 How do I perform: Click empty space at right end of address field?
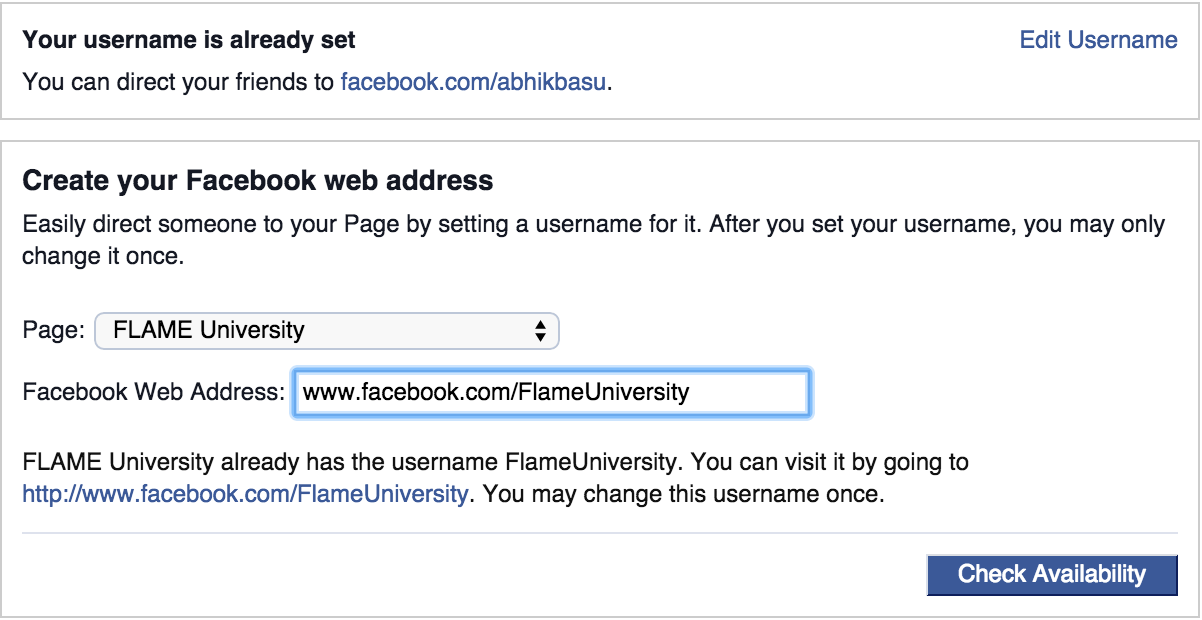coord(760,392)
